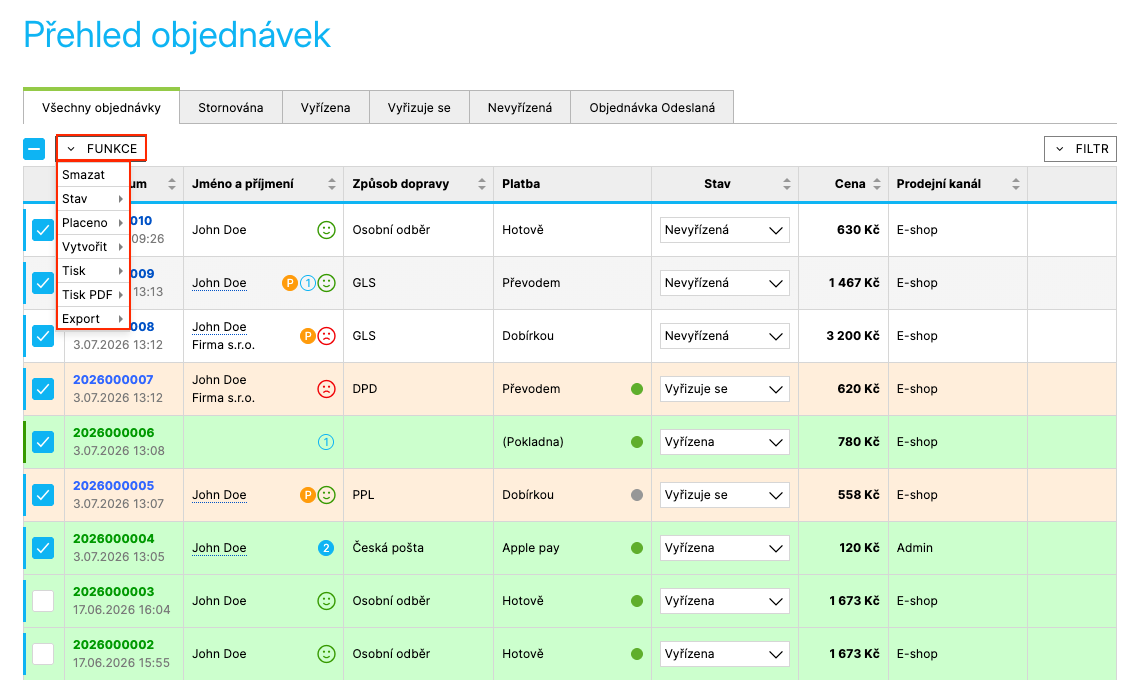
Task: Uncheck checkbox for order 2026000004
Action: [43, 548]
